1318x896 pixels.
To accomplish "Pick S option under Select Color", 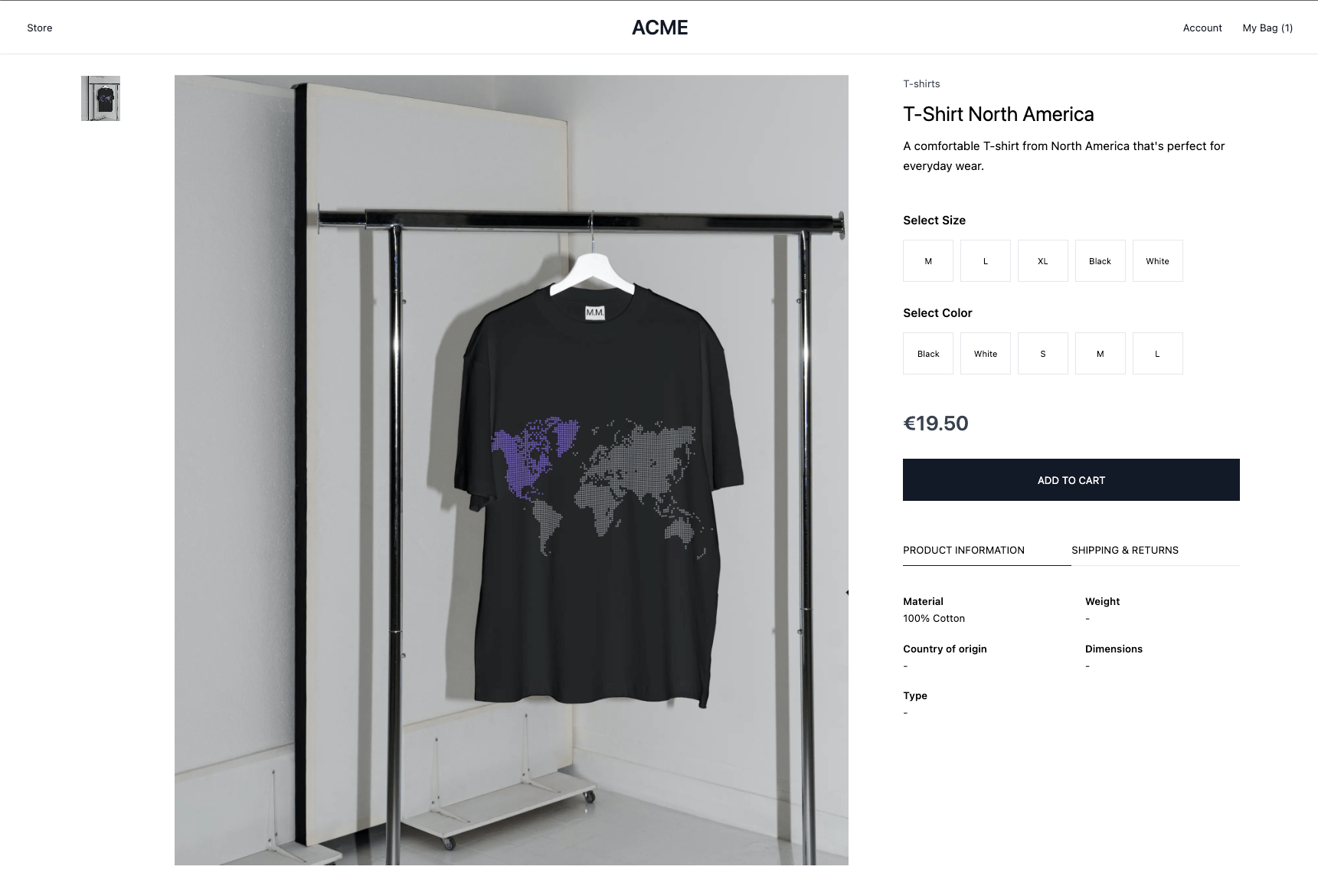I will click(x=1043, y=354).
